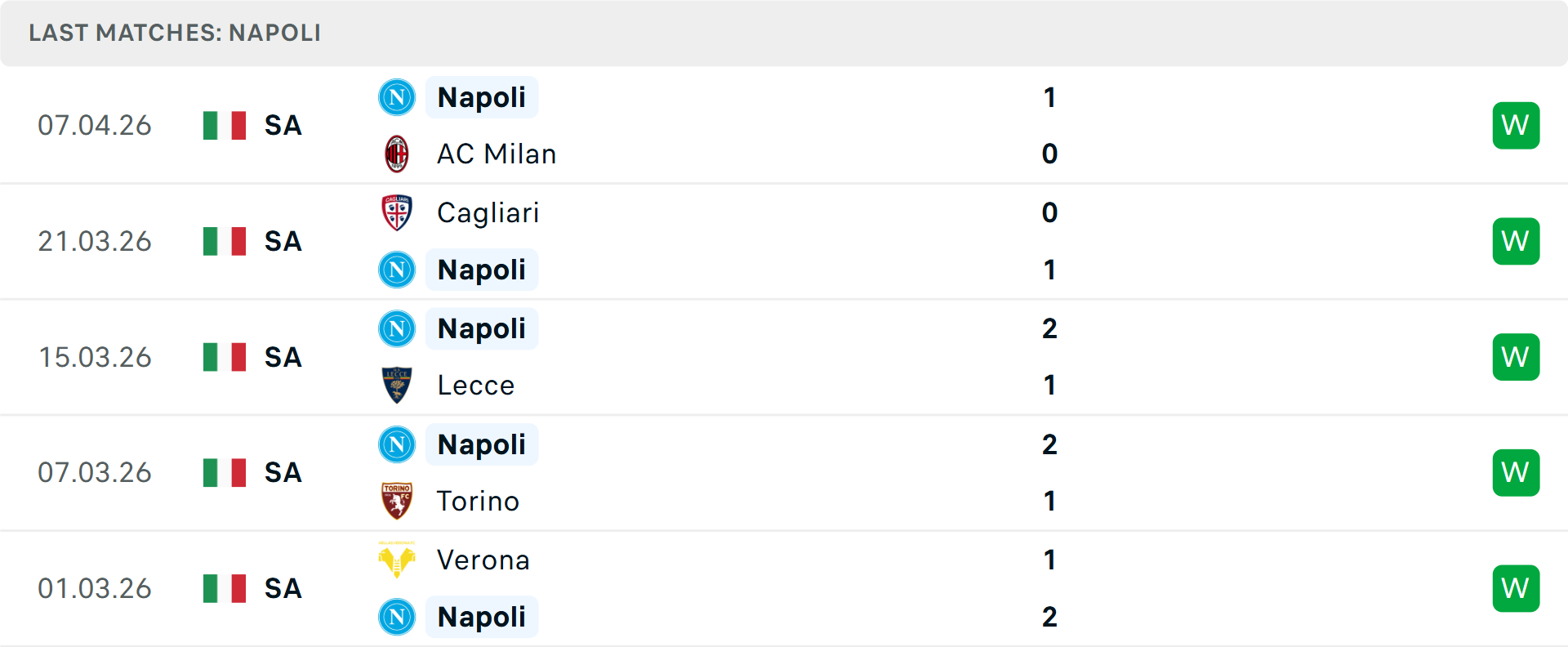Select the date 21.03.26 entry
The width and height of the screenshot is (1568, 647).
point(95,241)
